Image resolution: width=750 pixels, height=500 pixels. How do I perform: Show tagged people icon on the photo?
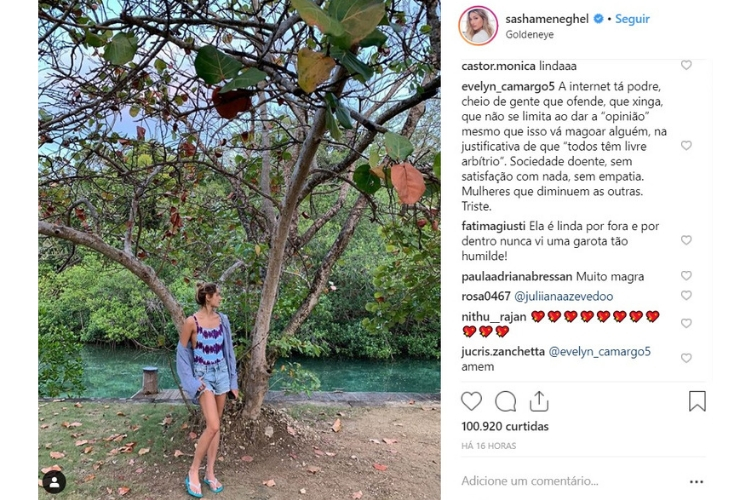coord(54,482)
